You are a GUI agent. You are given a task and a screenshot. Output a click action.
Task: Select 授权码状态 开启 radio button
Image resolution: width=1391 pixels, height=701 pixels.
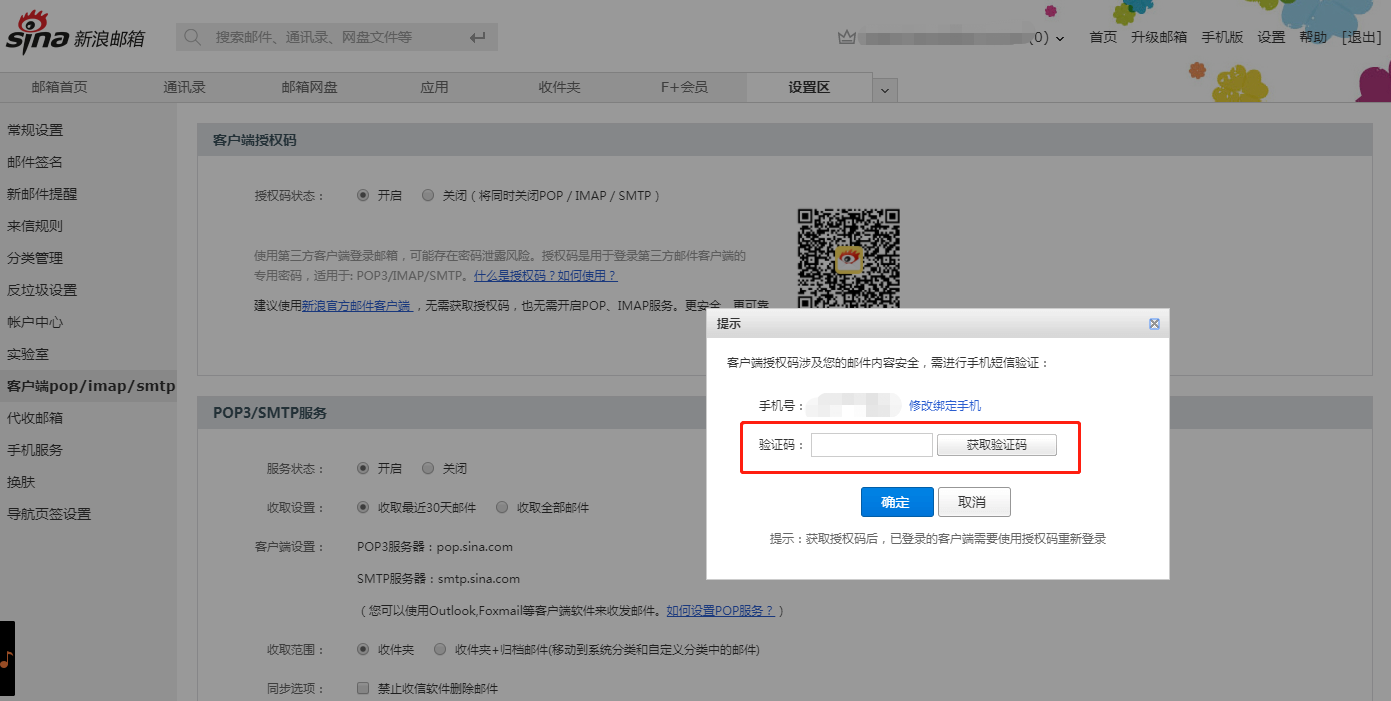(x=363, y=195)
